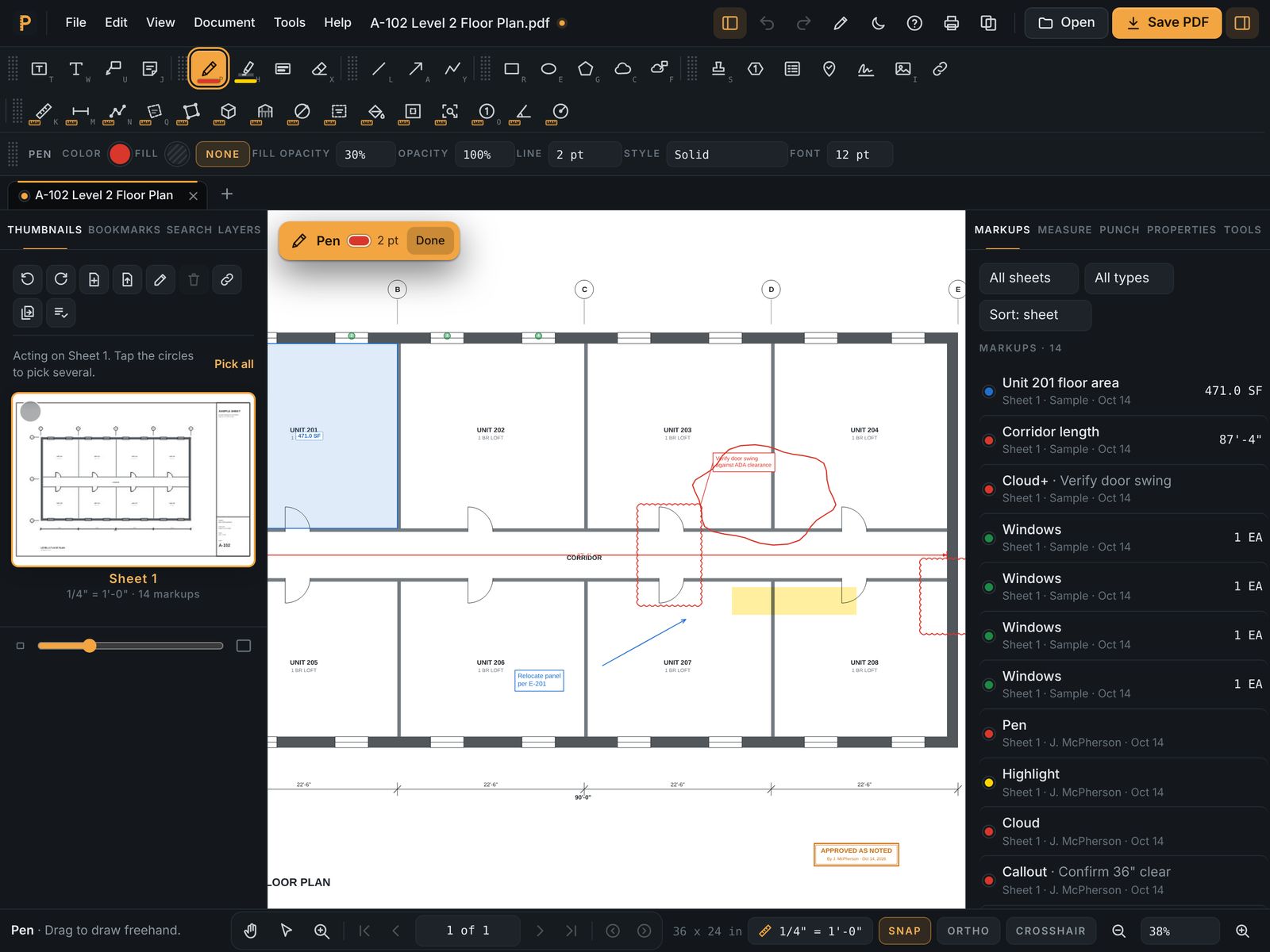Open the Tools menu
This screenshot has height=952, width=1270.
click(290, 22)
